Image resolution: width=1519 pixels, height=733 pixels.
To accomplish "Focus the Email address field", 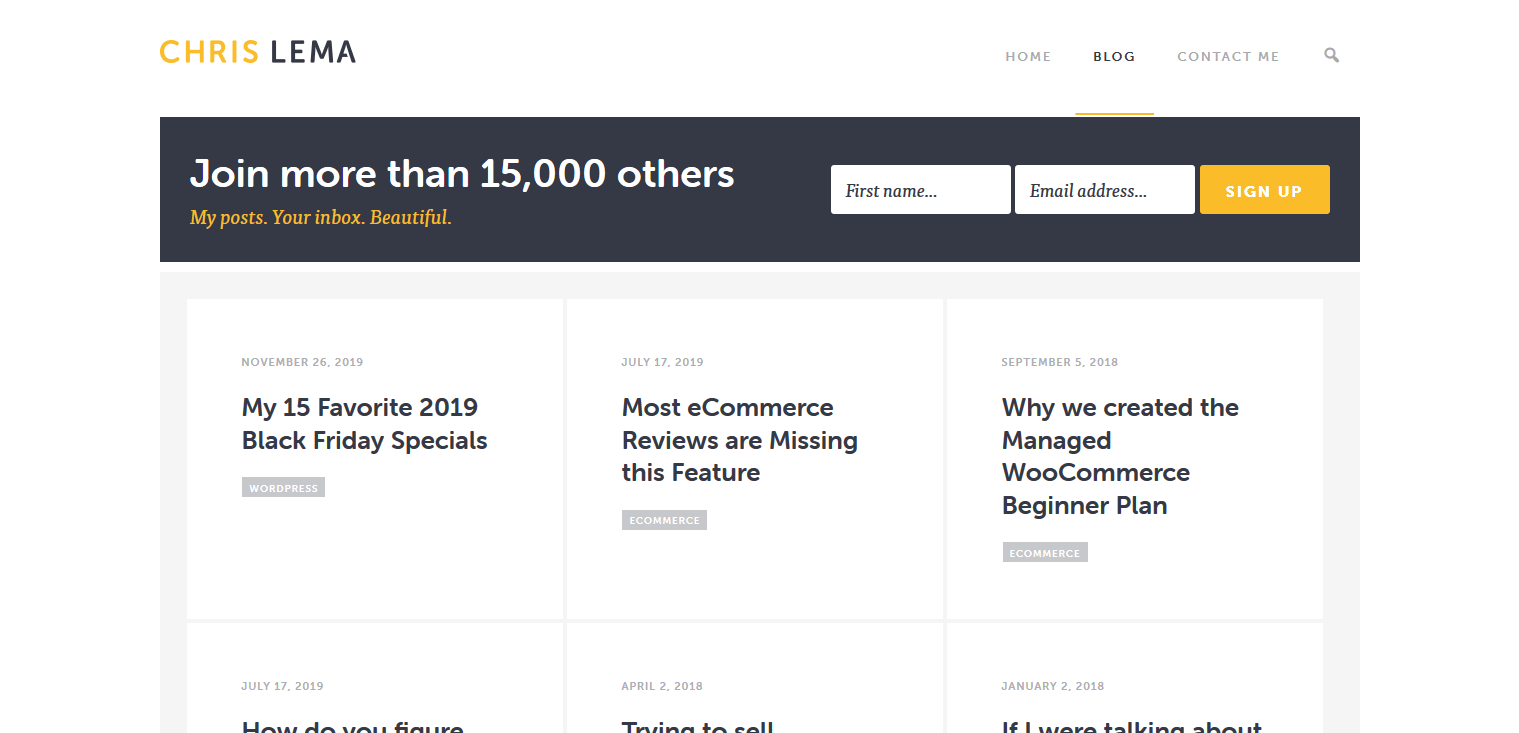I will pos(1104,190).
